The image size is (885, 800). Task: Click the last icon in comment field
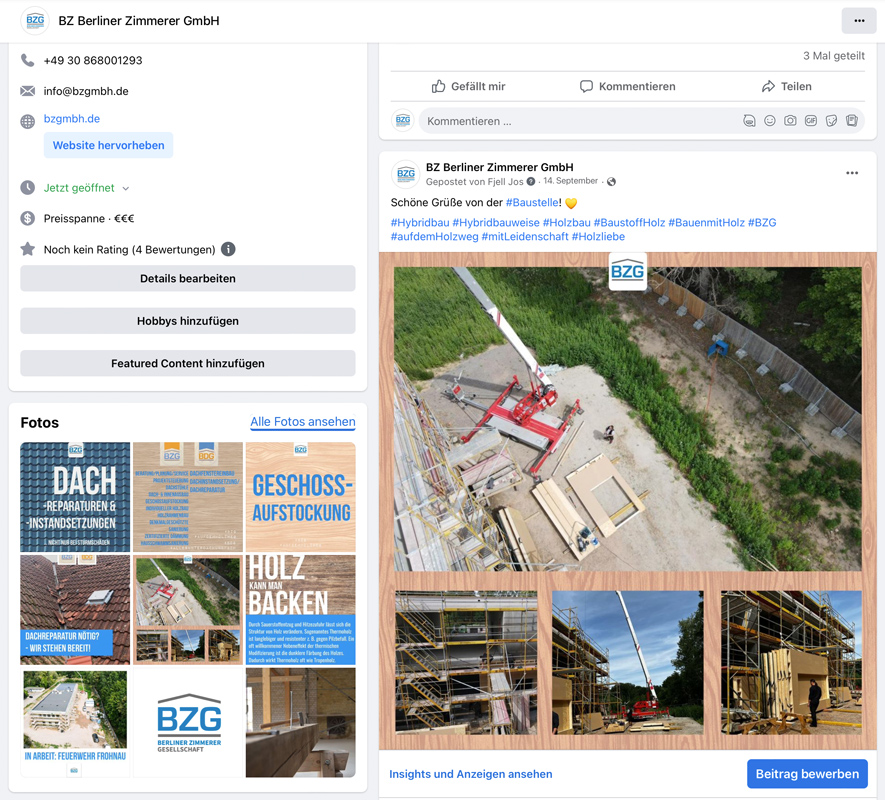(x=852, y=121)
